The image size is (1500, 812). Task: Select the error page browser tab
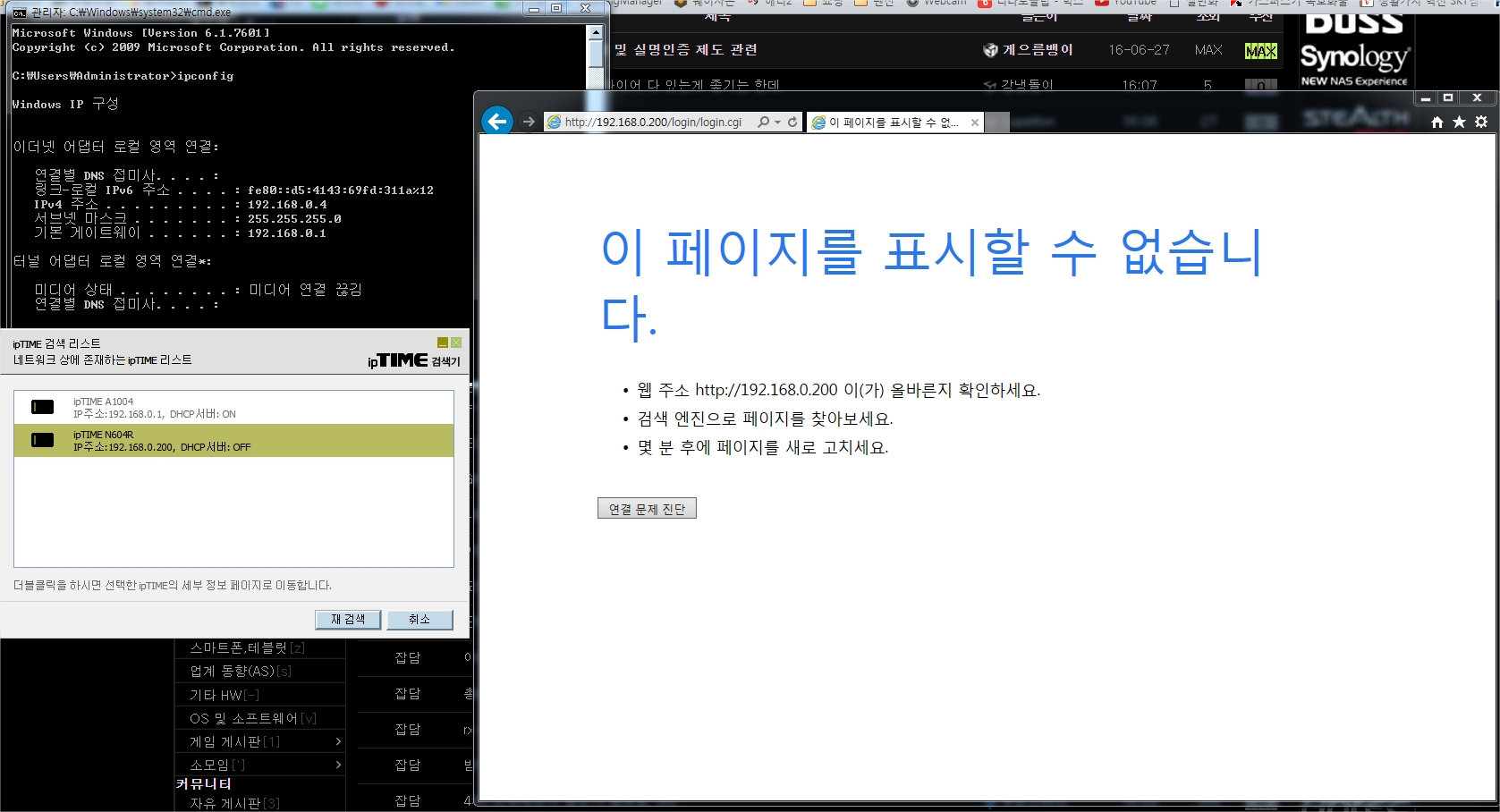coord(894,123)
